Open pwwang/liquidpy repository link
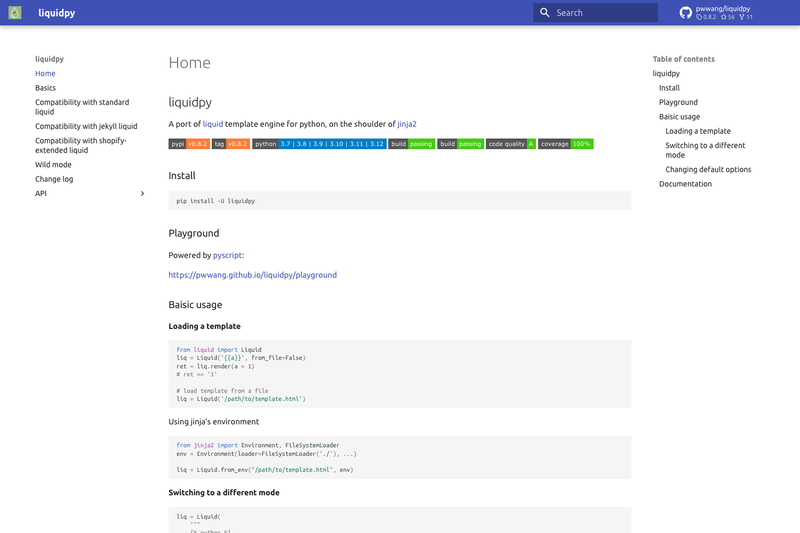Viewport: 800px width, 533px height. click(x=723, y=9)
